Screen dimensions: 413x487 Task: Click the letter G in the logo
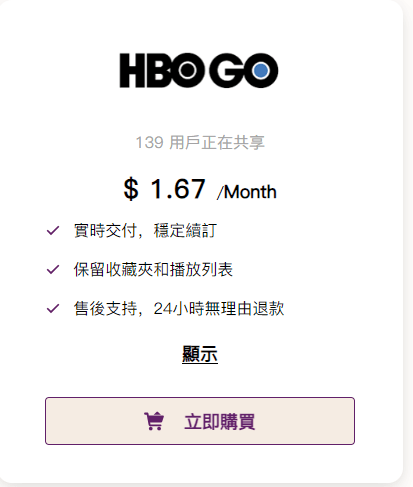[226, 70]
